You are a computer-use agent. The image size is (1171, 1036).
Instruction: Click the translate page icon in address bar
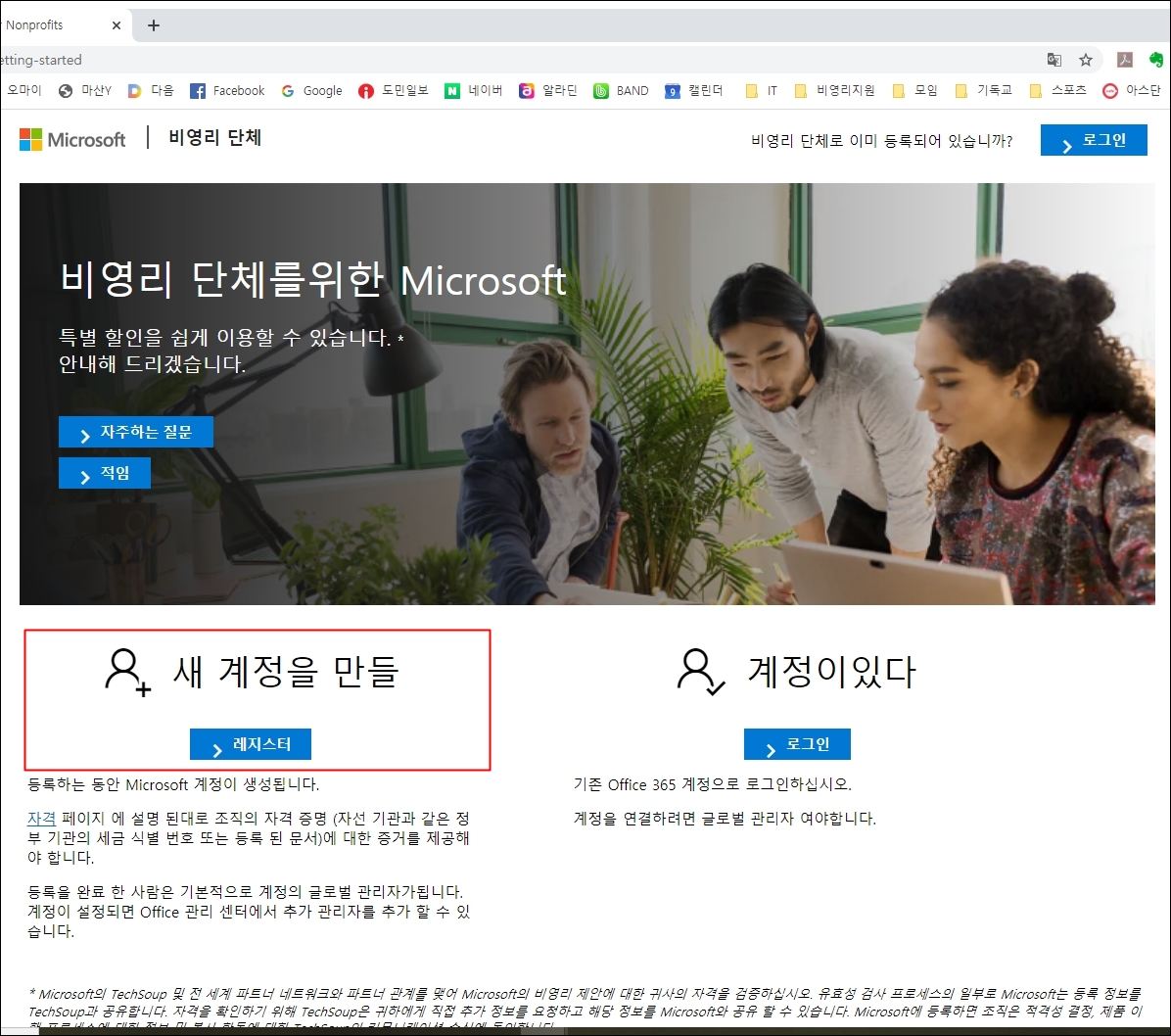coord(1054,60)
